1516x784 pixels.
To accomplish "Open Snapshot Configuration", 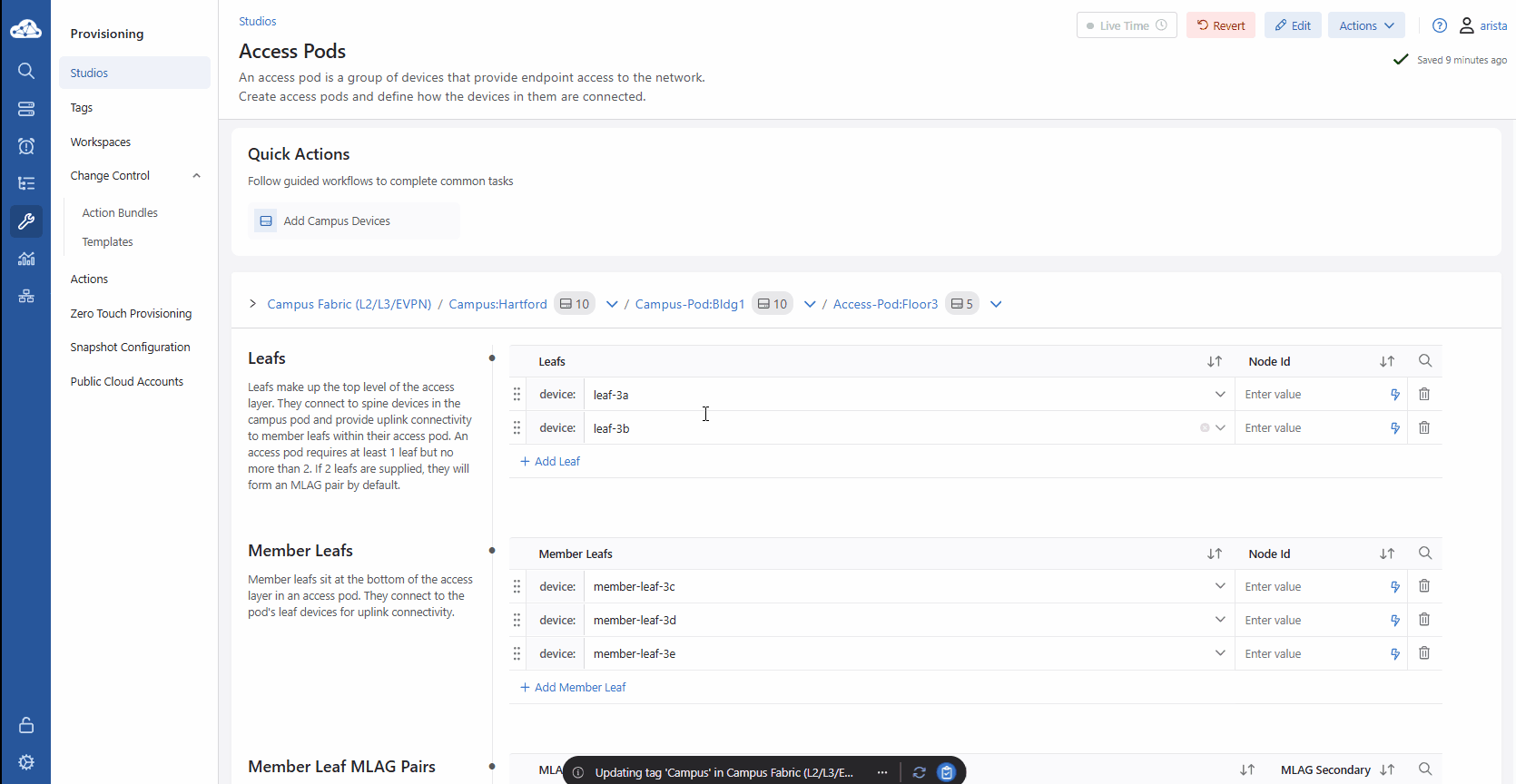I will 130,347.
